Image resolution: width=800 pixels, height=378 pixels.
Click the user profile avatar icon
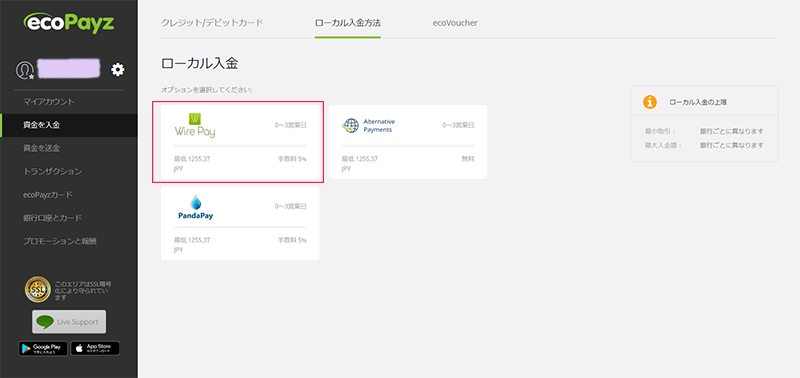[x=25, y=70]
